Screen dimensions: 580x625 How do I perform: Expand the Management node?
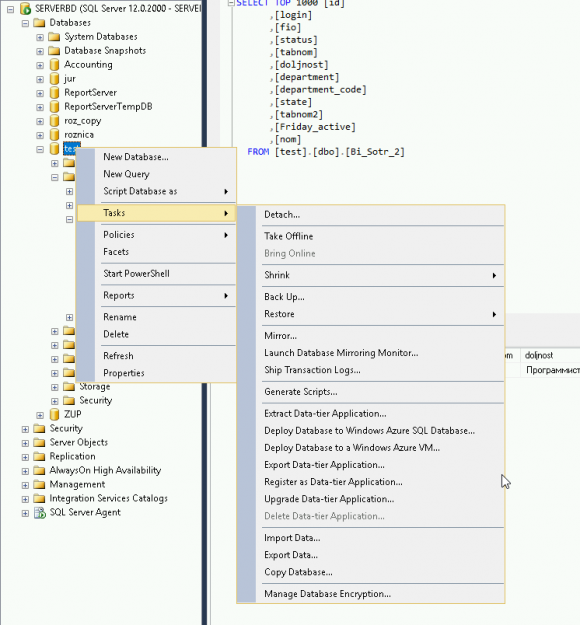coord(25,485)
